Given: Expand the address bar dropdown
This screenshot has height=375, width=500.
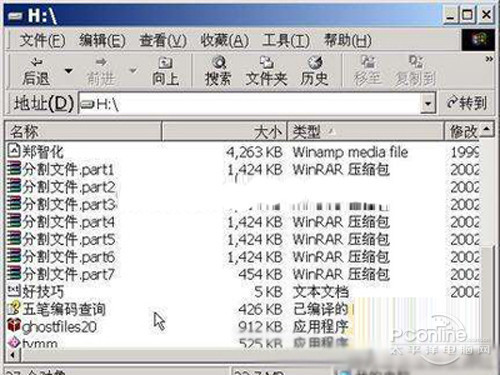Looking at the screenshot, I should pos(428,104).
